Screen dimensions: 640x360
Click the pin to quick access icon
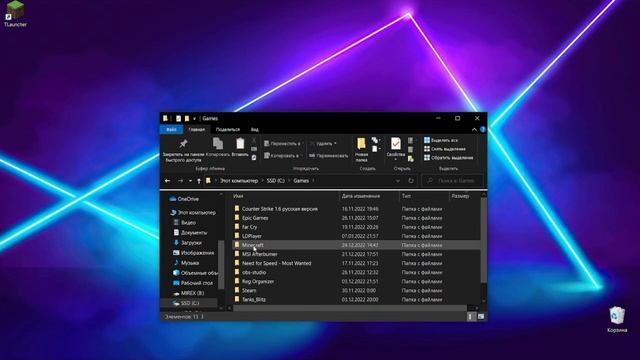183,144
